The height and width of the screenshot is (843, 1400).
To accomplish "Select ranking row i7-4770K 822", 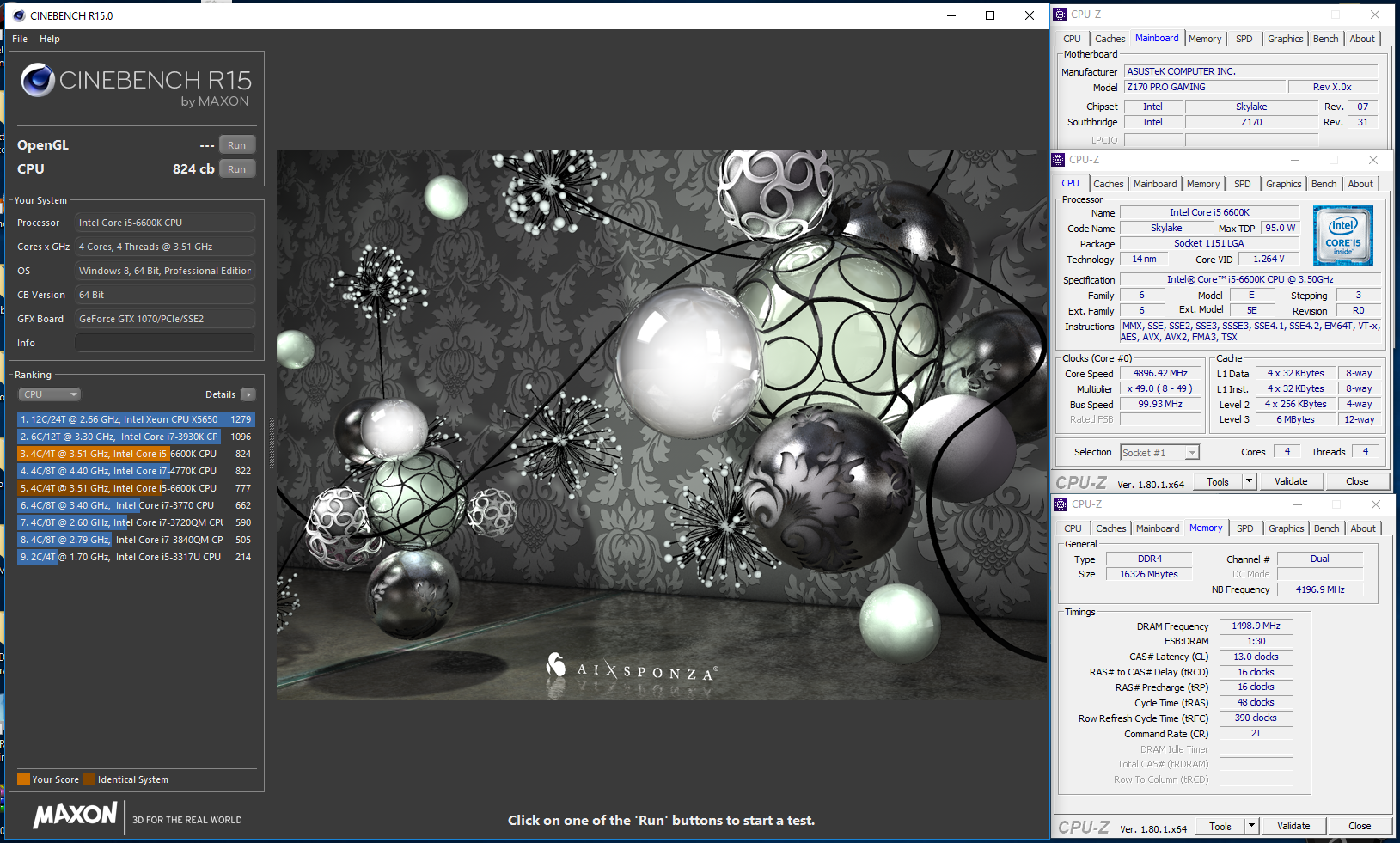I will click(136, 471).
